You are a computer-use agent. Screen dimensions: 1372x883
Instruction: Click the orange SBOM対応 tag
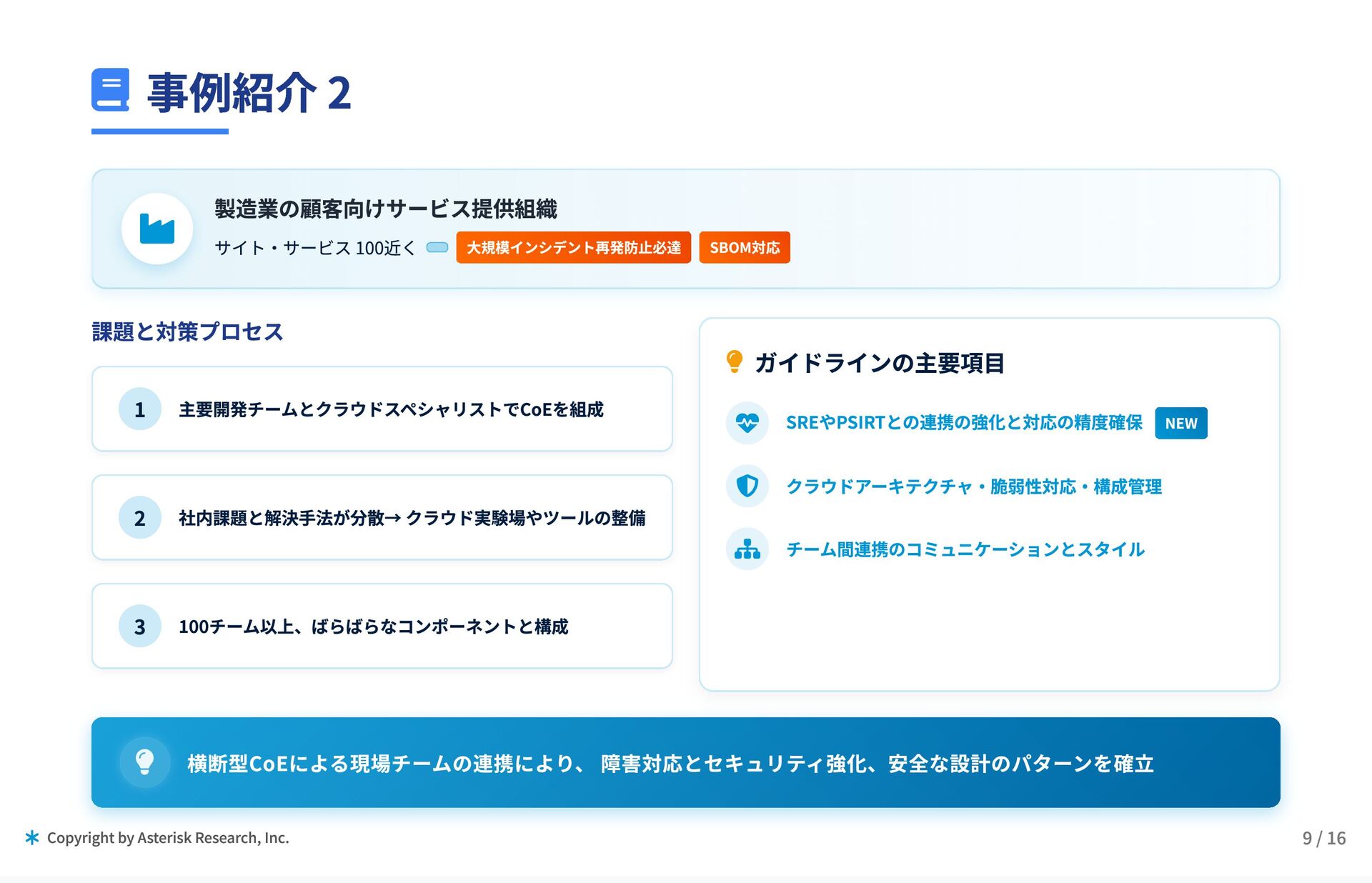(x=744, y=247)
